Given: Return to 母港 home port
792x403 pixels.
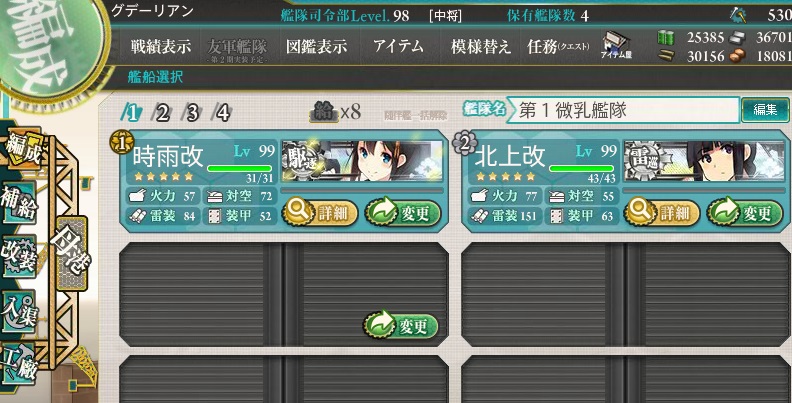Looking at the screenshot, I should coord(71,254).
